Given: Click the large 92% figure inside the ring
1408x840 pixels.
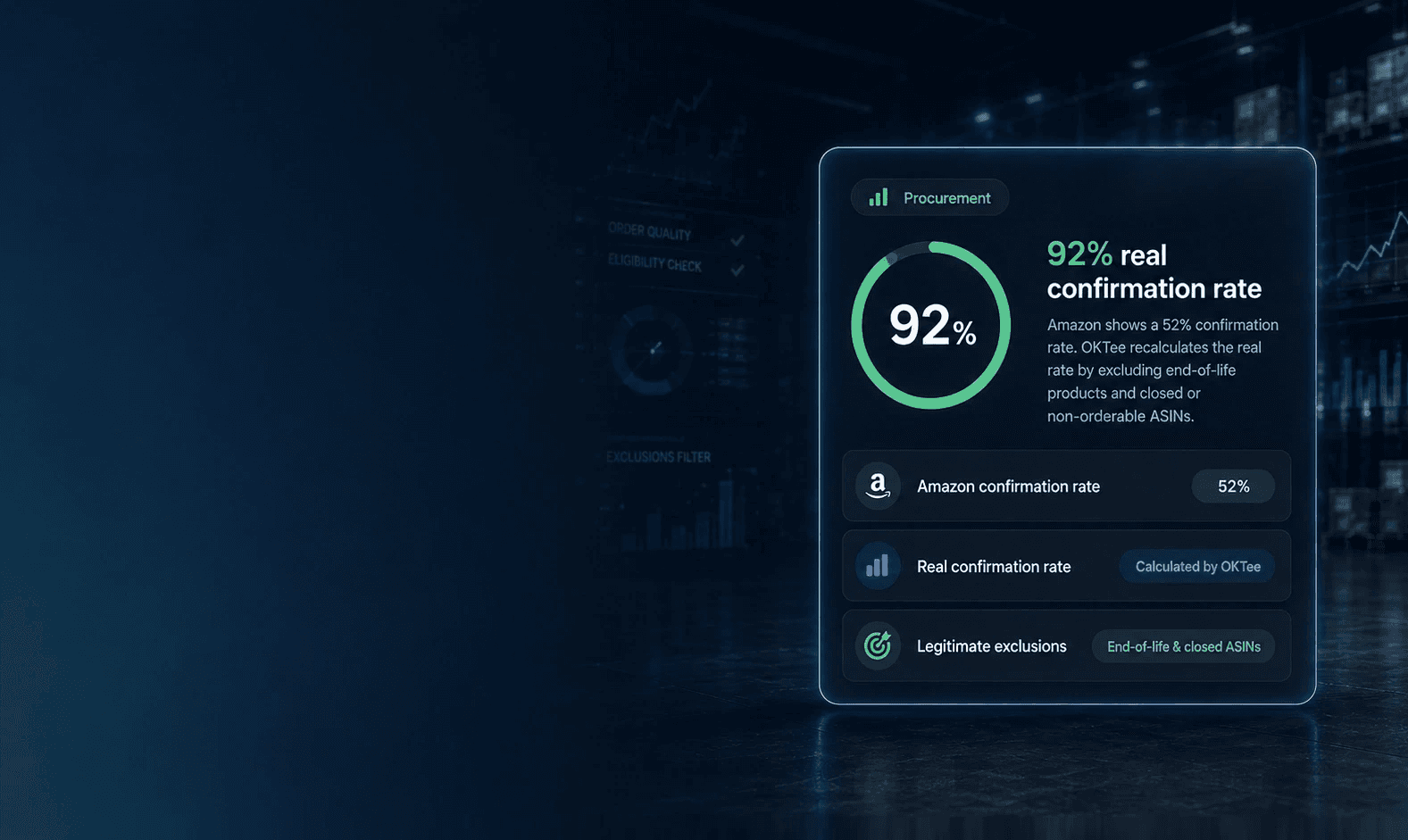Looking at the screenshot, I should [x=932, y=325].
